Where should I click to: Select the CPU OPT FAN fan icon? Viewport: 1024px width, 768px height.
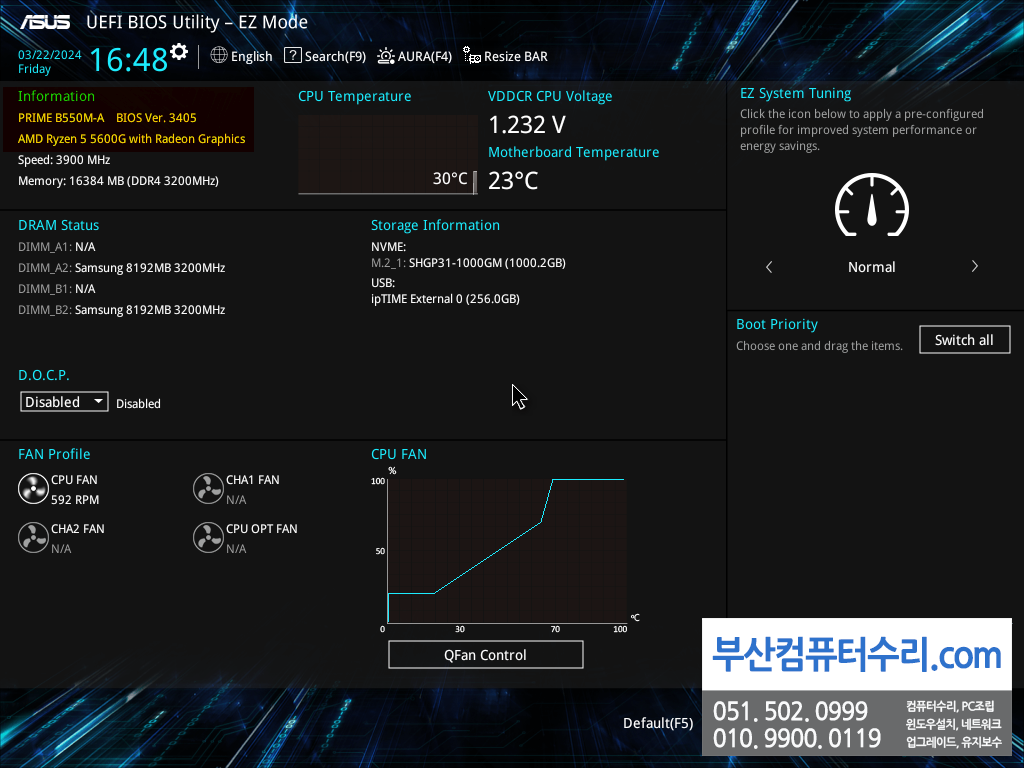click(208, 538)
